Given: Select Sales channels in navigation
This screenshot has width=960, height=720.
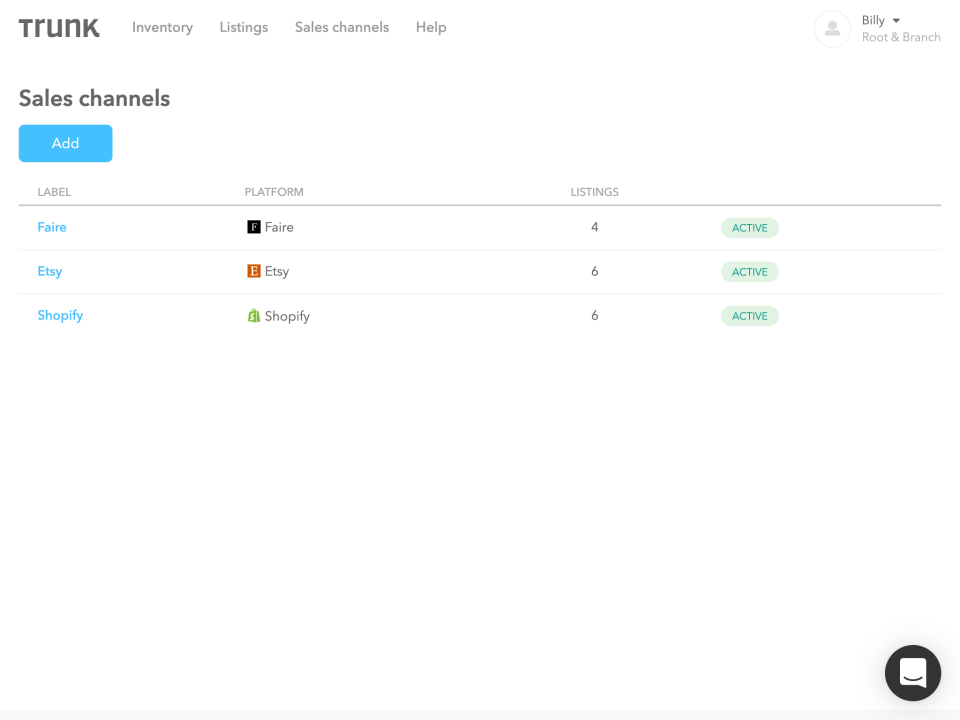Looking at the screenshot, I should 342,28.
